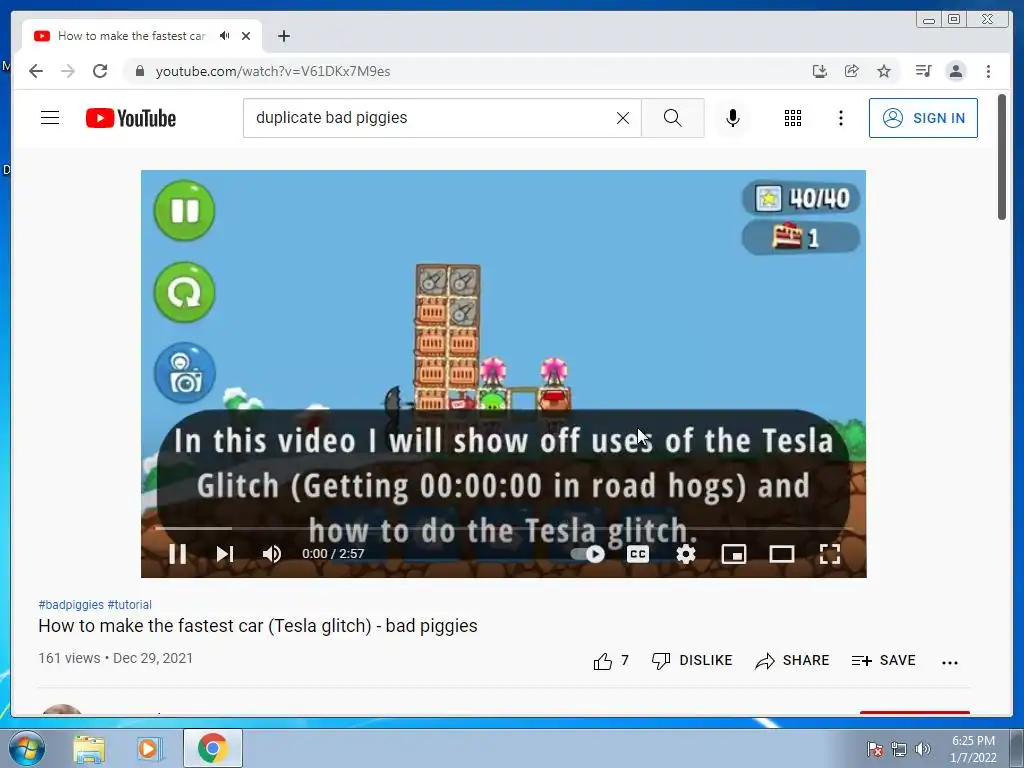Mute the video player volume

point(272,554)
